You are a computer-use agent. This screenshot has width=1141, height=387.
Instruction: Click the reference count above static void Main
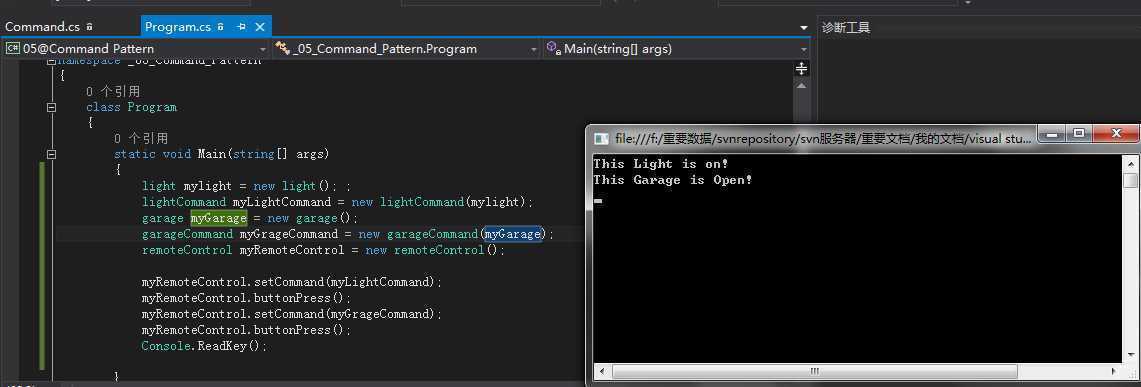[141, 138]
